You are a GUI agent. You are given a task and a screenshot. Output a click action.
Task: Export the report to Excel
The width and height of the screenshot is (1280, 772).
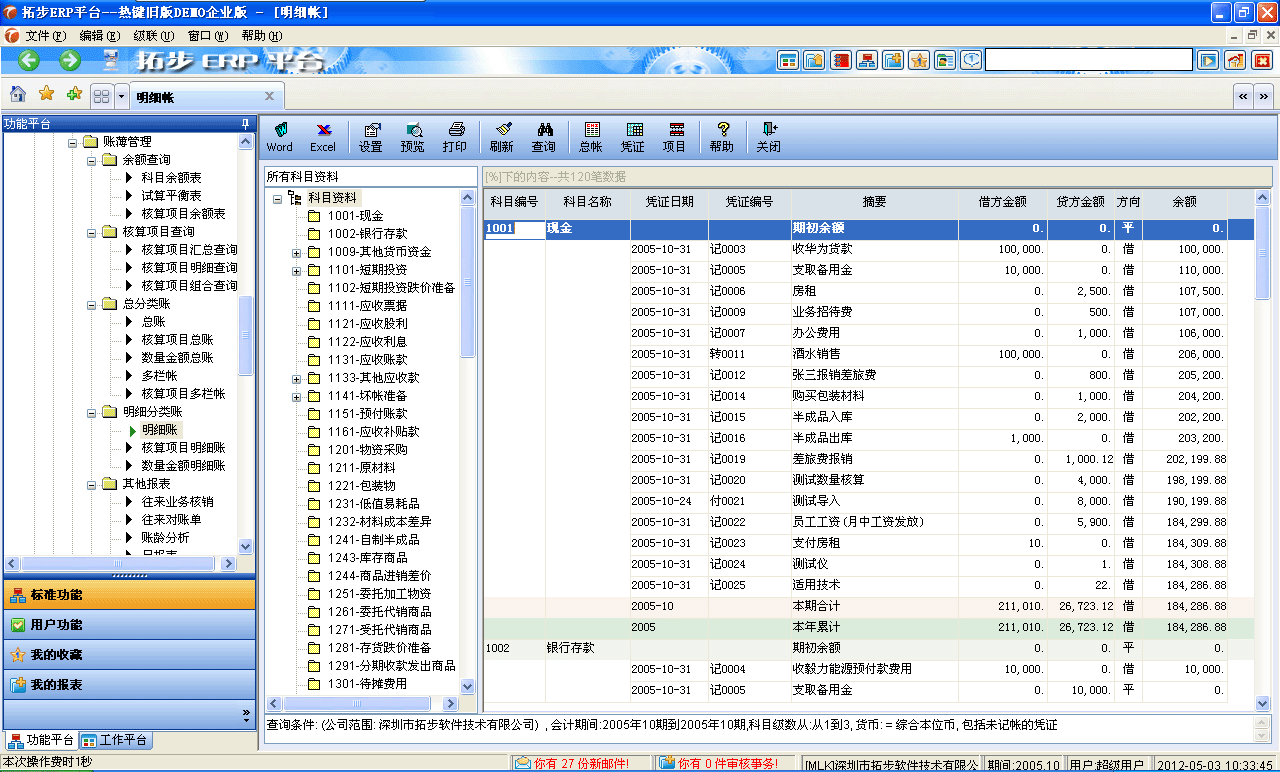323,136
